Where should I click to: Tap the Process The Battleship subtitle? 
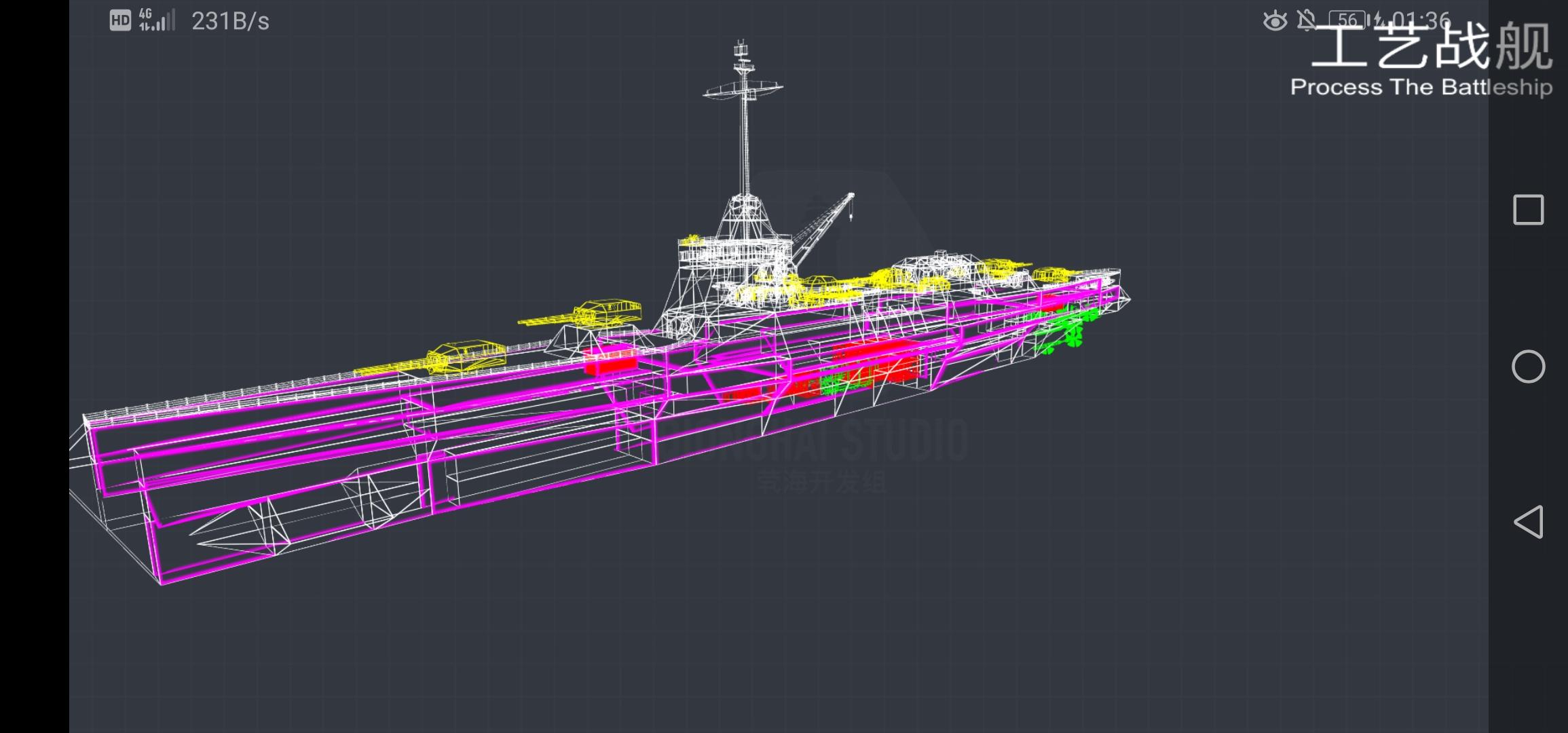point(1421,87)
